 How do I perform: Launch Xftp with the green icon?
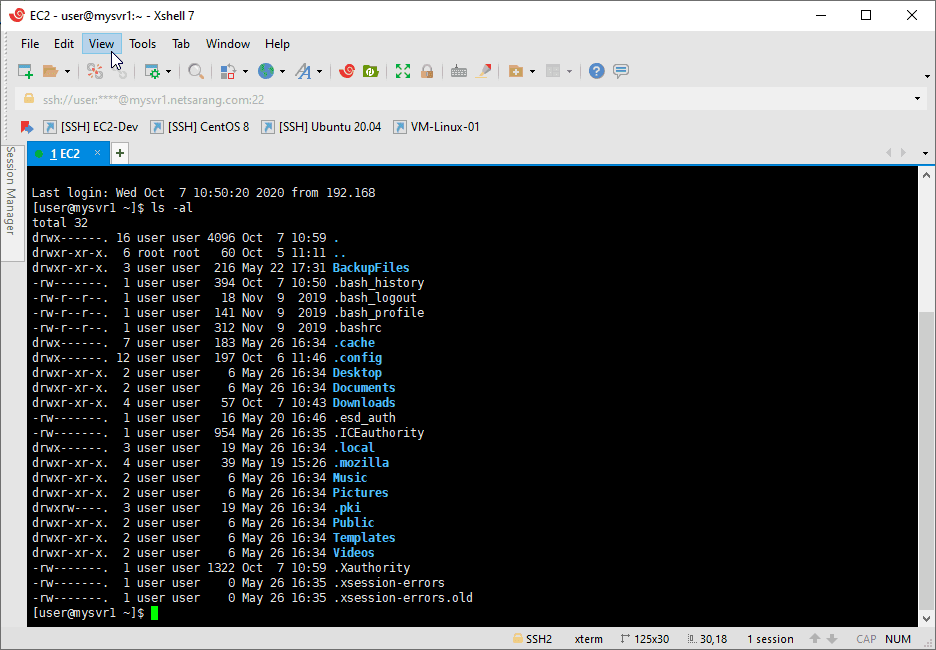click(x=371, y=71)
